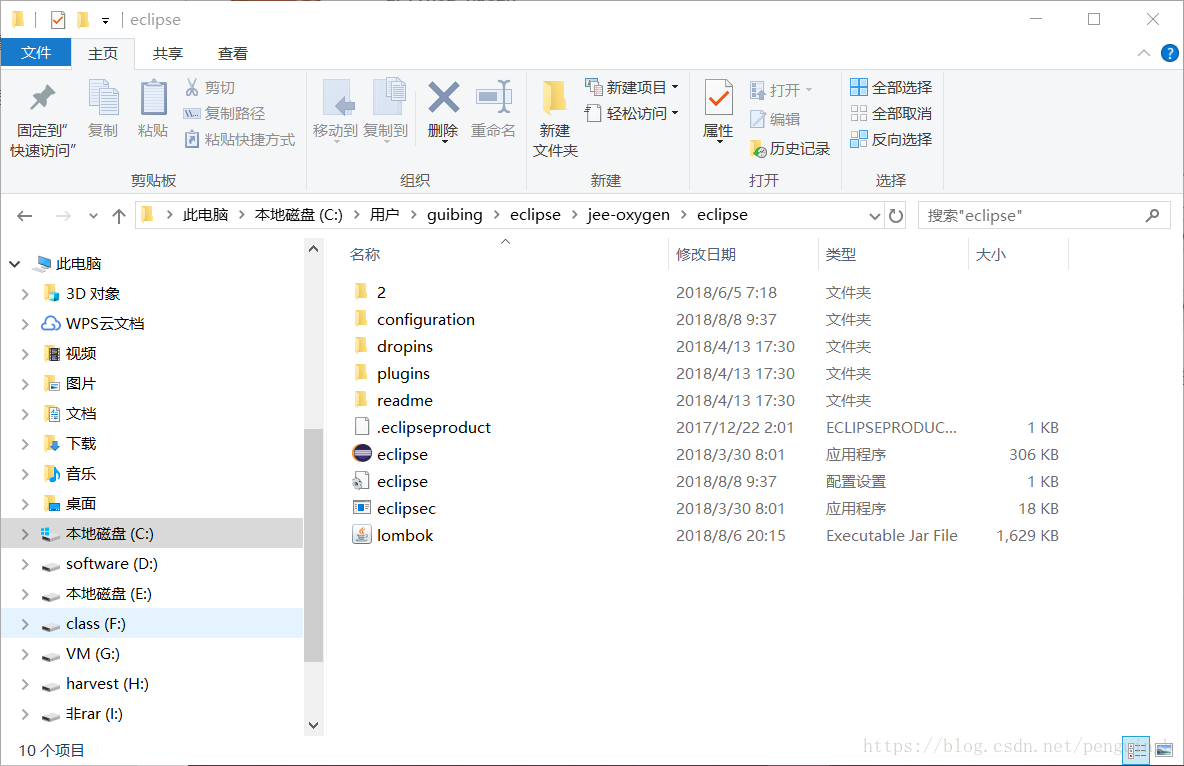Open Properties (属性) icon
The height and width of the screenshot is (766, 1184).
pos(718,98)
